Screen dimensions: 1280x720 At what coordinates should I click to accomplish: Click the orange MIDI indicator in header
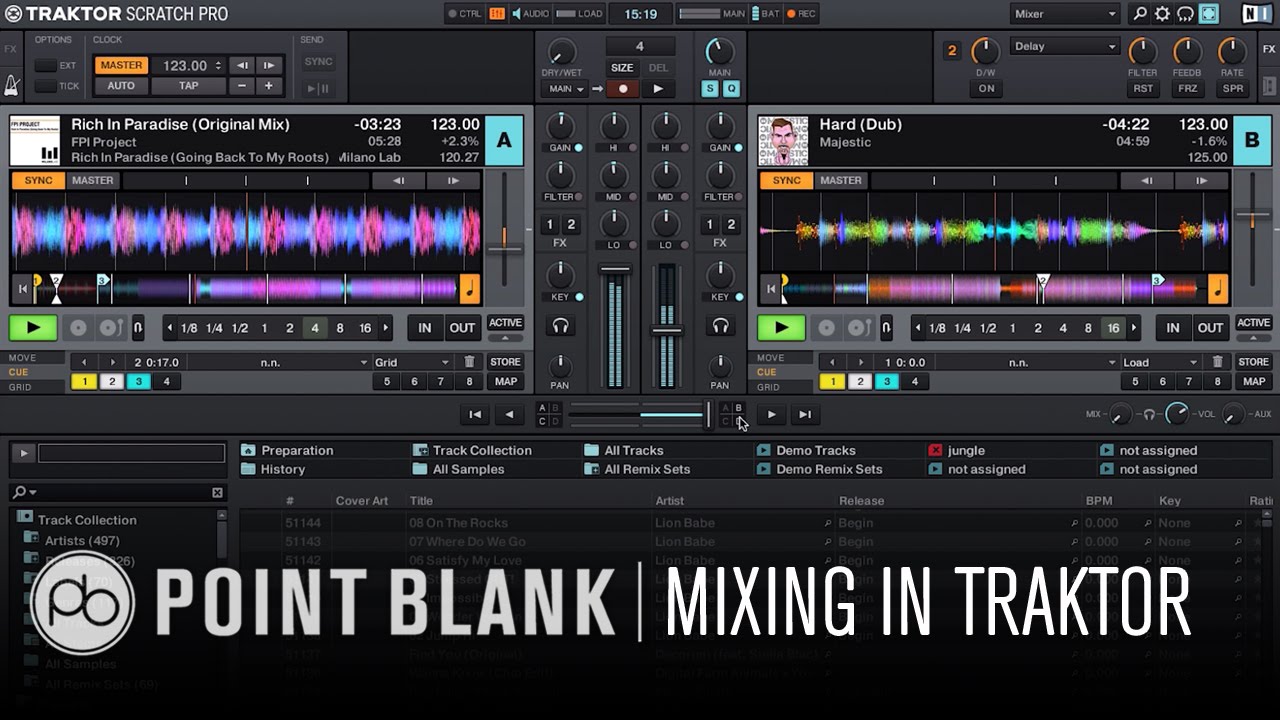(496, 14)
